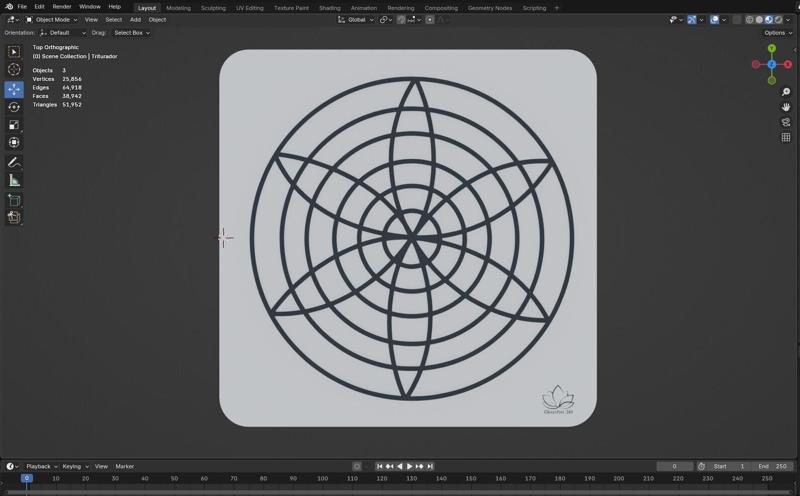Click the Blender logo menu icon
Screen dimensions: 800x496
click(x=9, y=7)
